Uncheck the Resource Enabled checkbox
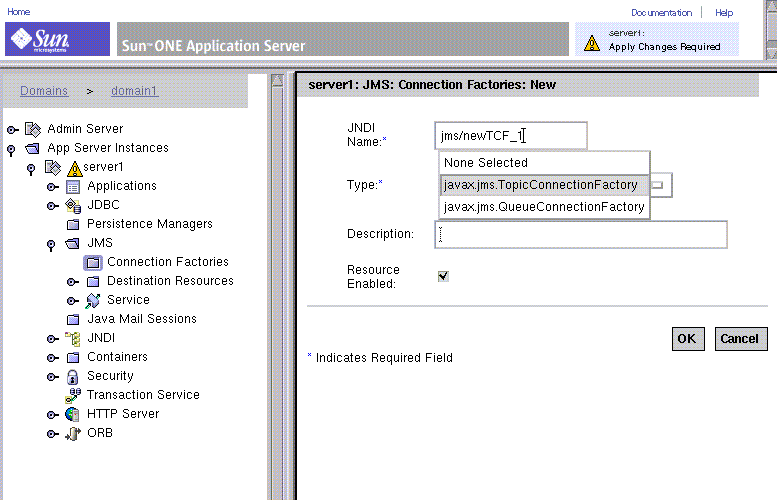The image size is (777, 500). click(443, 276)
